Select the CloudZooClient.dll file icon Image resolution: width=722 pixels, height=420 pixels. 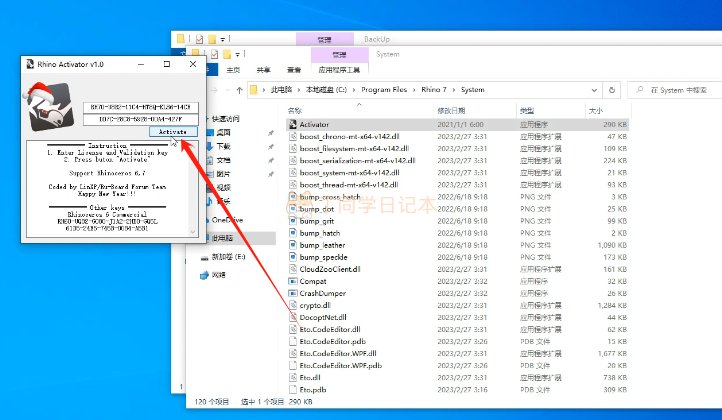pos(292,270)
